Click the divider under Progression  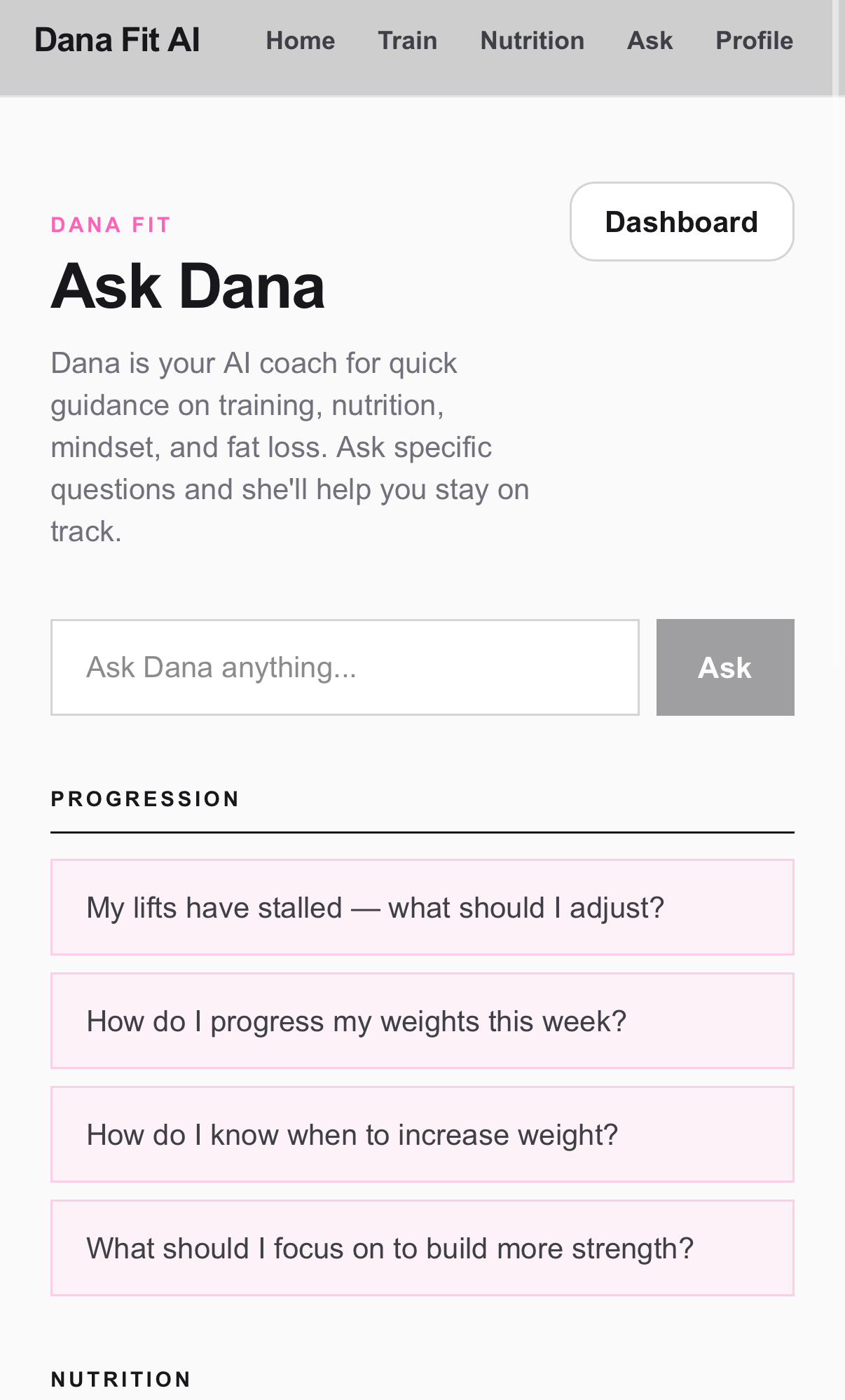[x=422, y=833]
